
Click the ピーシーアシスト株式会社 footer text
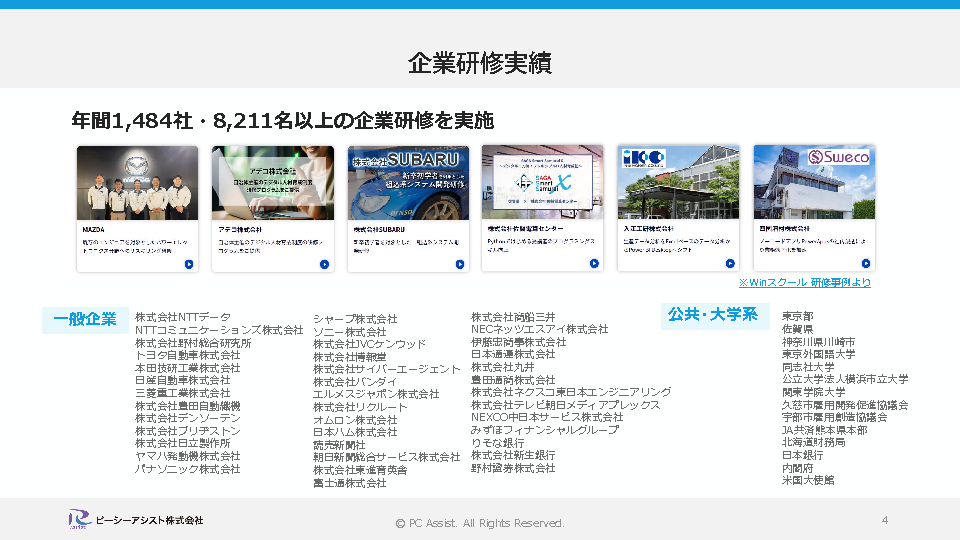[149, 520]
